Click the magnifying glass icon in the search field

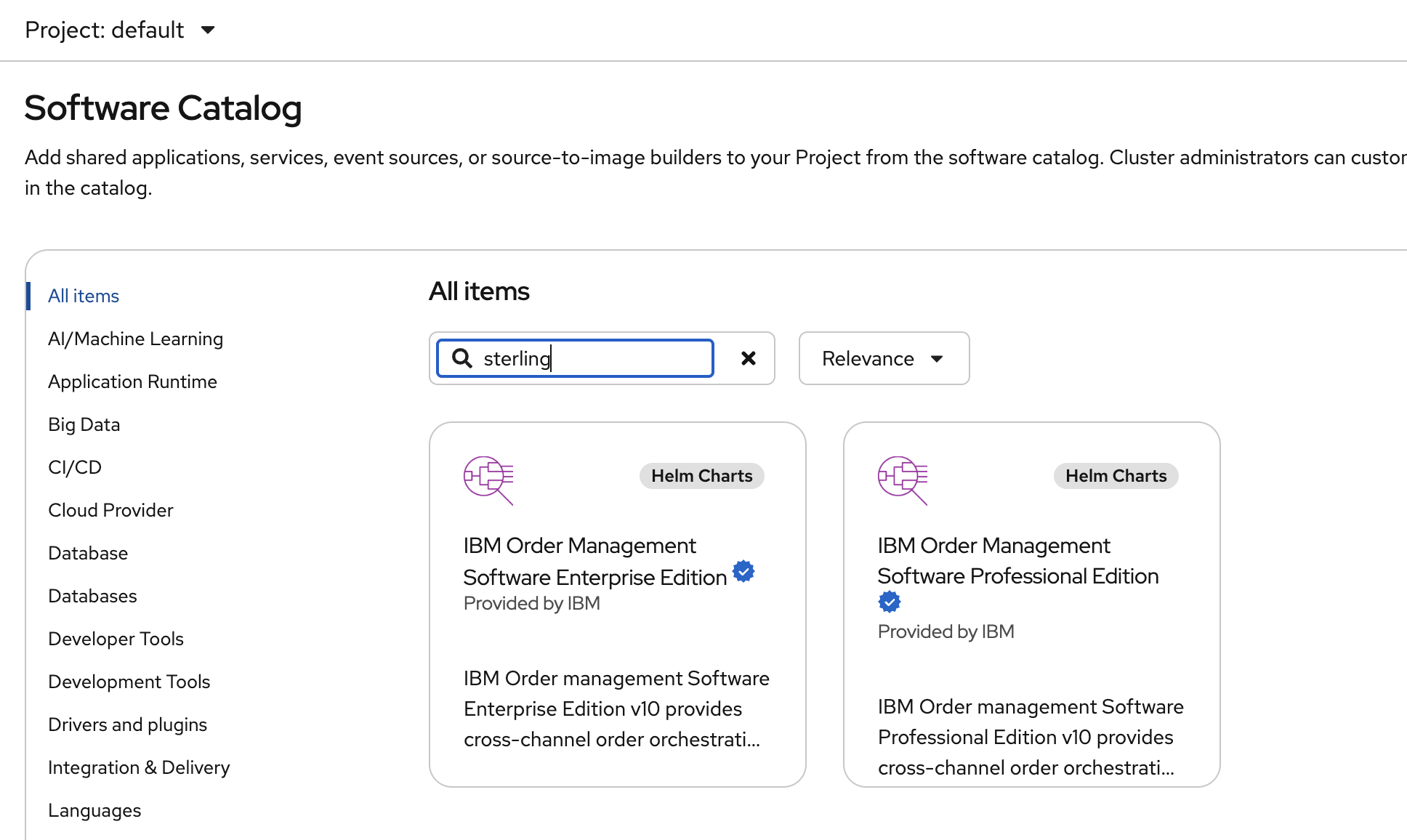coord(463,358)
